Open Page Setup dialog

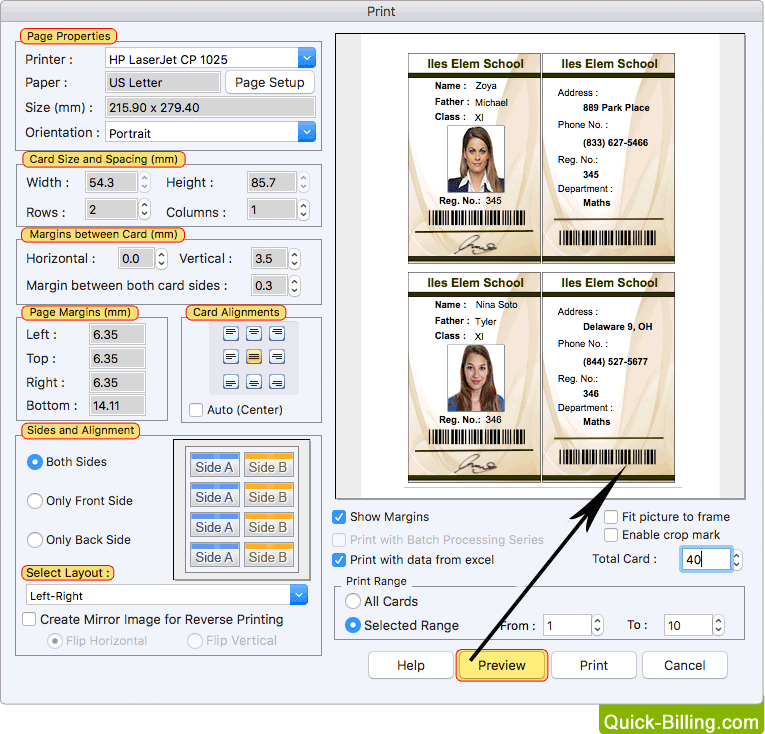269,83
